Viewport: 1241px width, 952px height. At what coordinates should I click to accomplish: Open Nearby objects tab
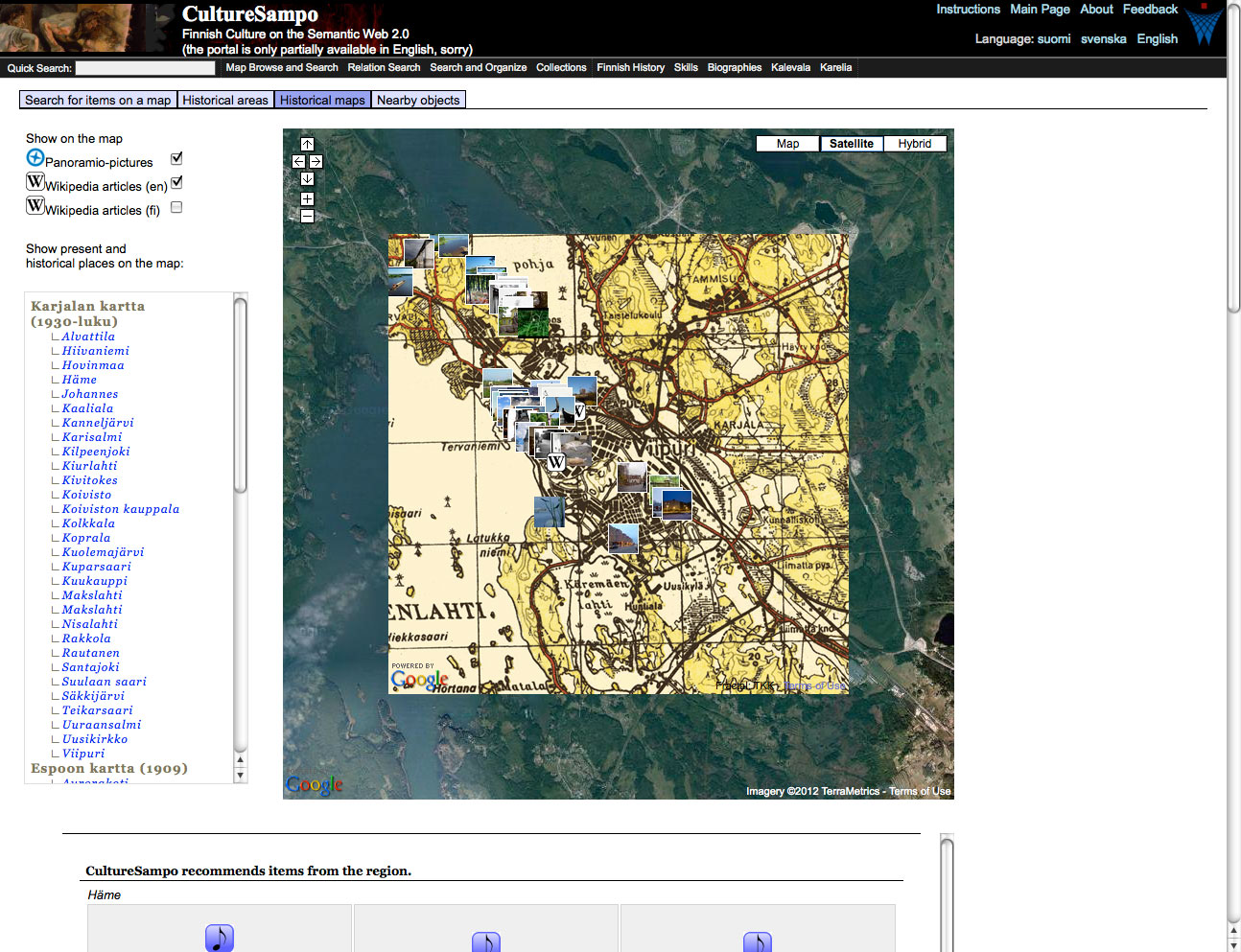pyautogui.click(x=418, y=100)
